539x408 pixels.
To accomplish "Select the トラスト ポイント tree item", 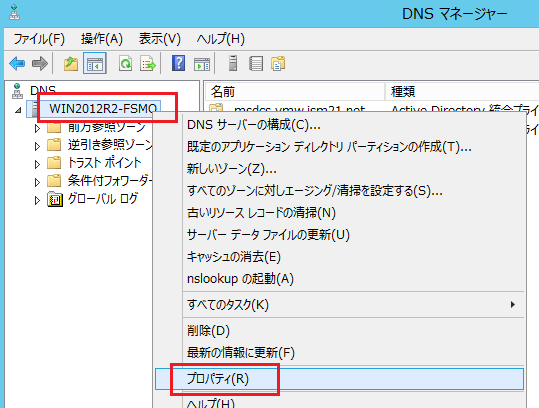I will pos(104,163).
